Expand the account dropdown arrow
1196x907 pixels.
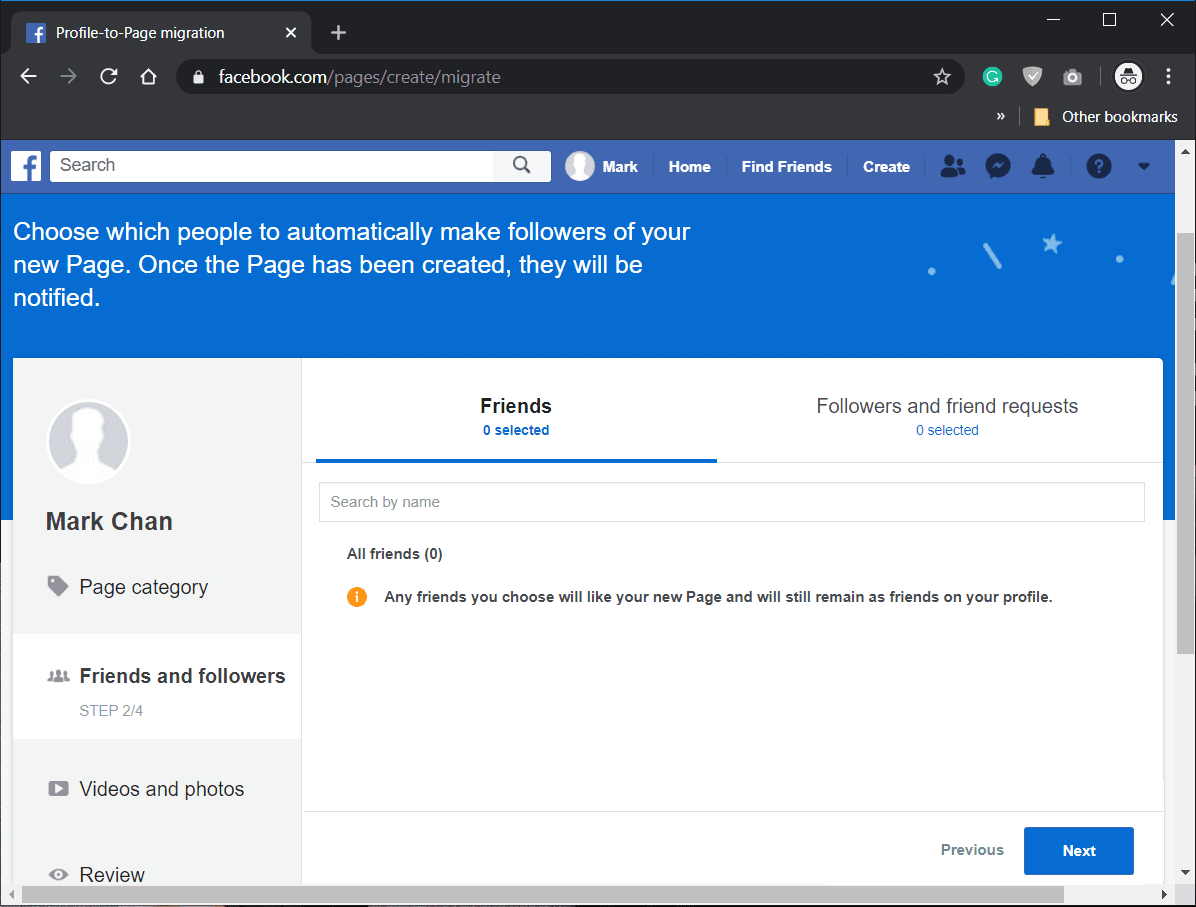pos(1144,167)
